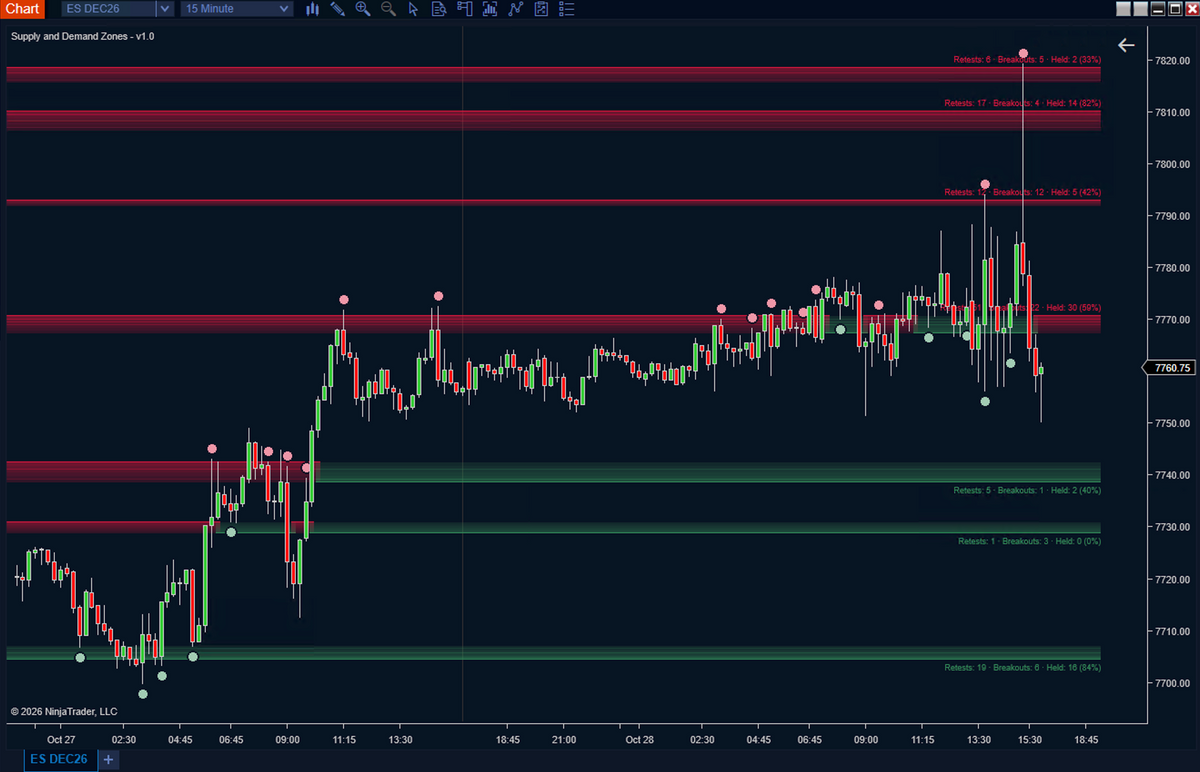Open the indicators icon
This screenshot has height=772, width=1200.
click(x=489, y=9)
